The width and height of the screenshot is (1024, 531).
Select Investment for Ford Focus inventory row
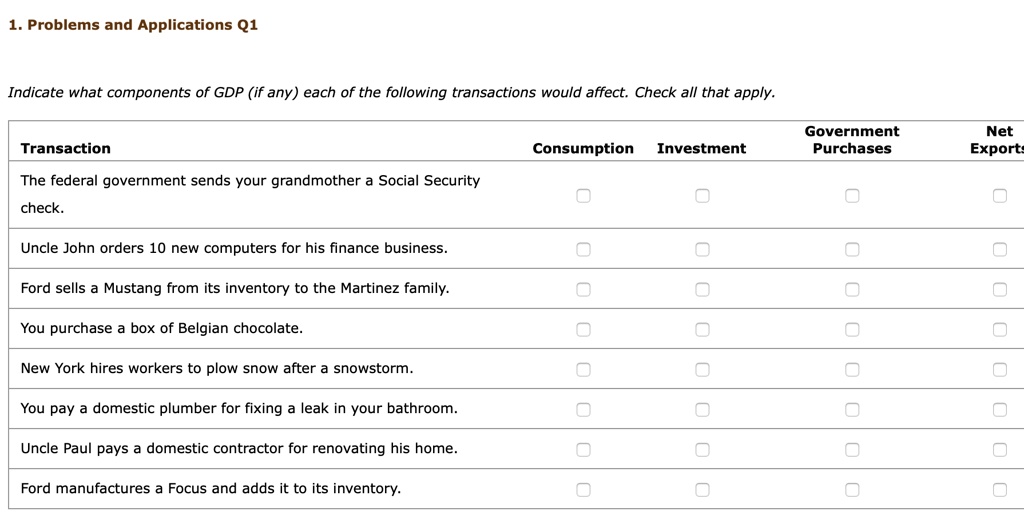(702, 490)
